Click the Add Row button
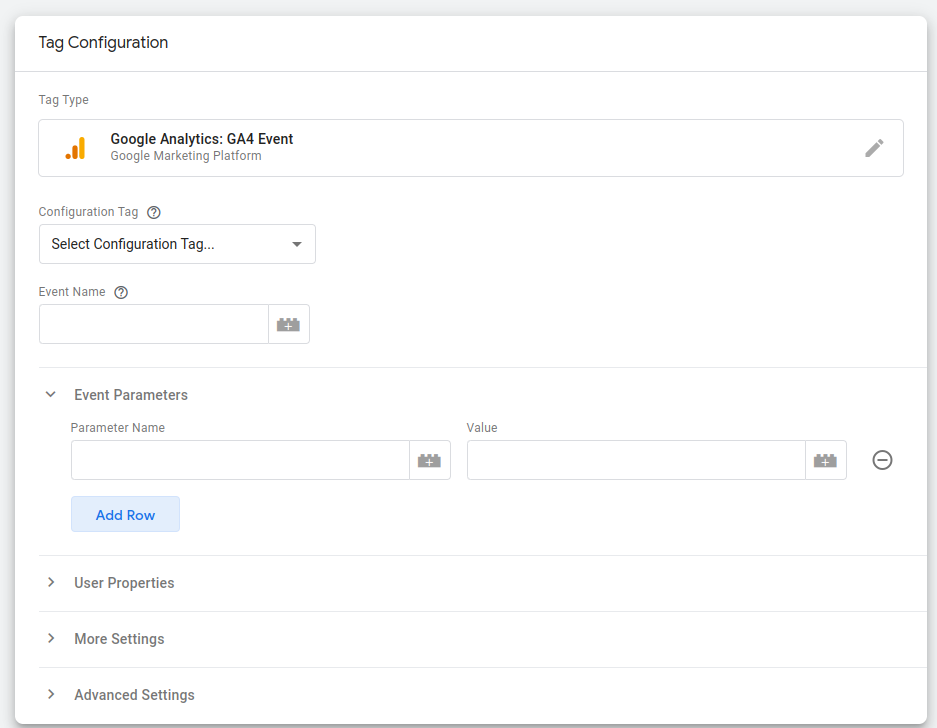This screenshot has height=728, width=937. click(125, 514)
